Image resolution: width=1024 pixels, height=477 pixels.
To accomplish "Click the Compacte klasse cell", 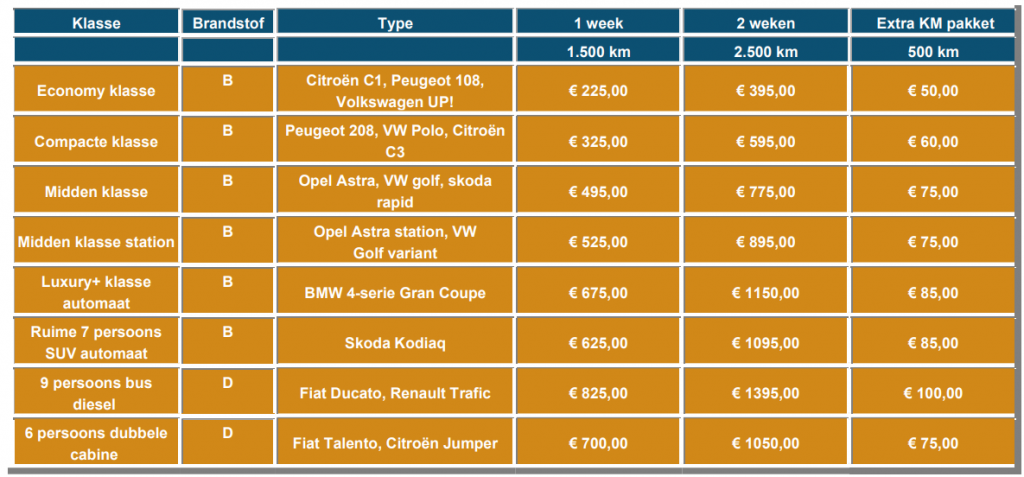I will click(x=96, y=142).
